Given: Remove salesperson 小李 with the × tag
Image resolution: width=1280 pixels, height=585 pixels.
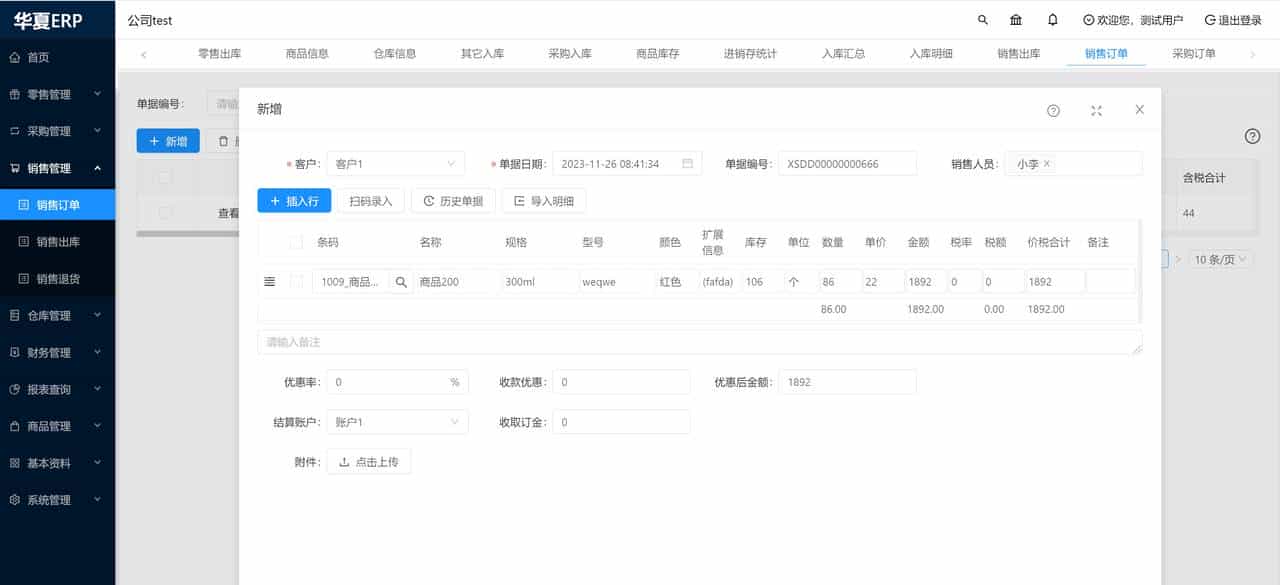Looking at the screenshot, I should tap(1046, 162).
